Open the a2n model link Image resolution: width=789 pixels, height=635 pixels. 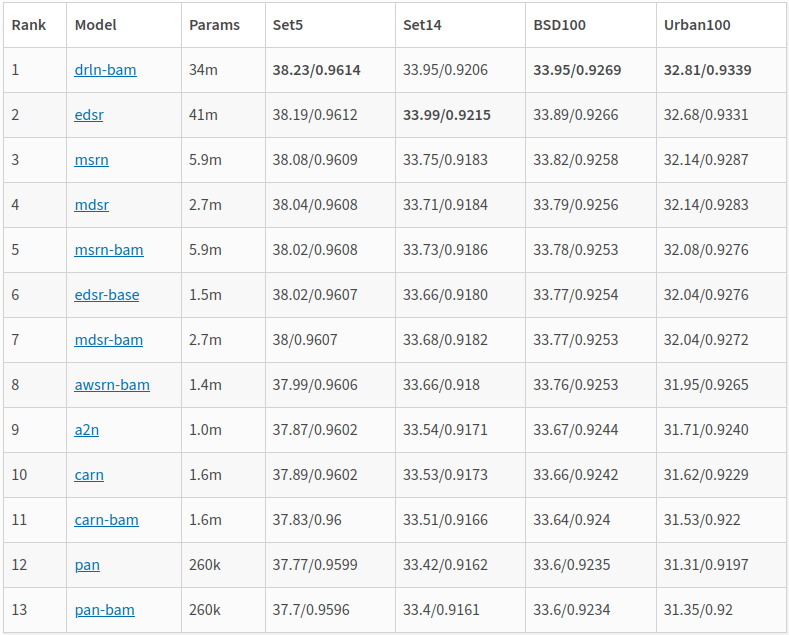point(87,430)
